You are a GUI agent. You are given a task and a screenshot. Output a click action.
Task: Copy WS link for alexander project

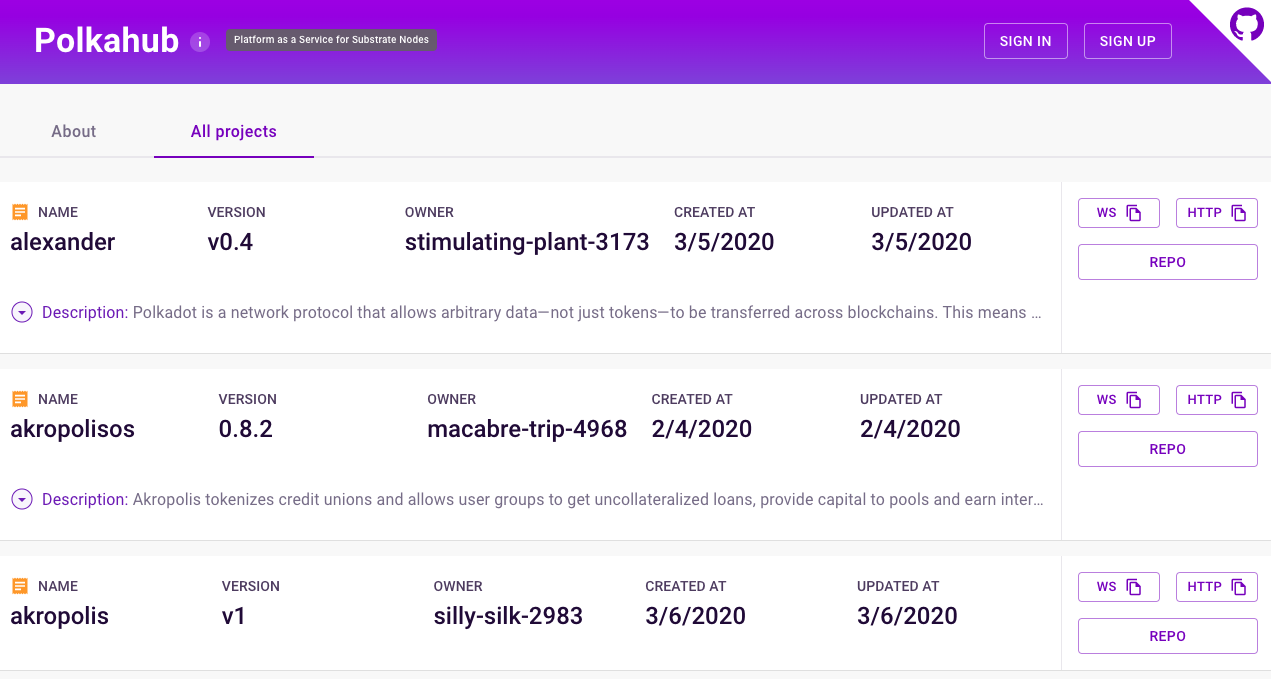click(1119, 213)
